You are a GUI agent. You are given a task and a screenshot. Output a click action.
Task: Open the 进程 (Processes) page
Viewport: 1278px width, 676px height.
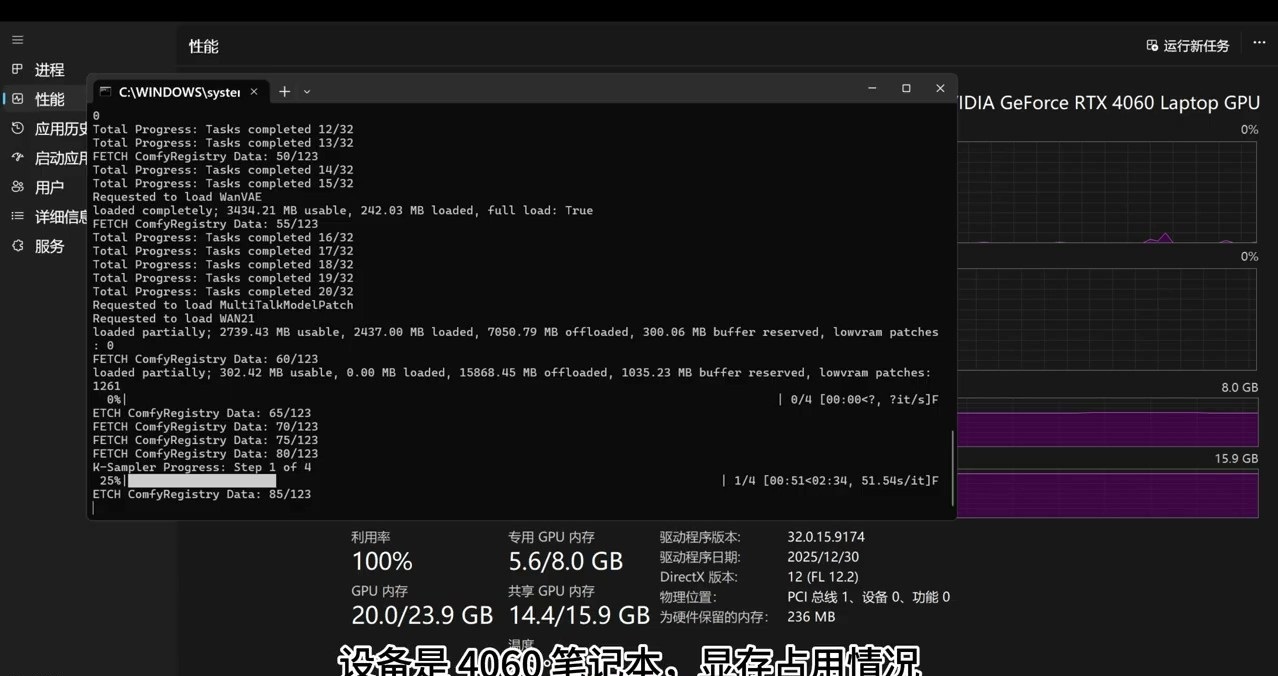coord(48,70)
